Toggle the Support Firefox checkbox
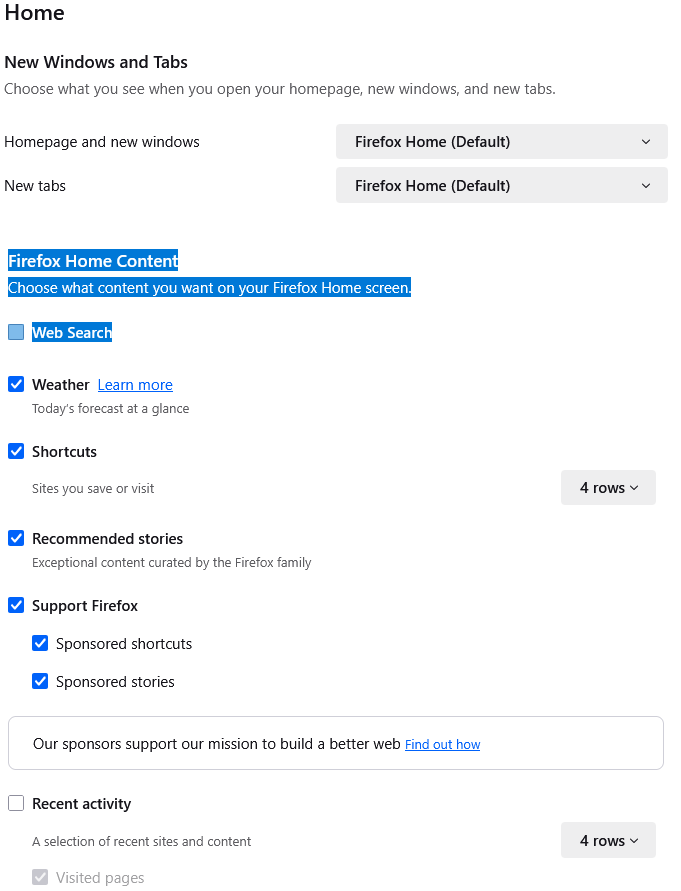Screen dimensions: 681x891 (16, 606)
